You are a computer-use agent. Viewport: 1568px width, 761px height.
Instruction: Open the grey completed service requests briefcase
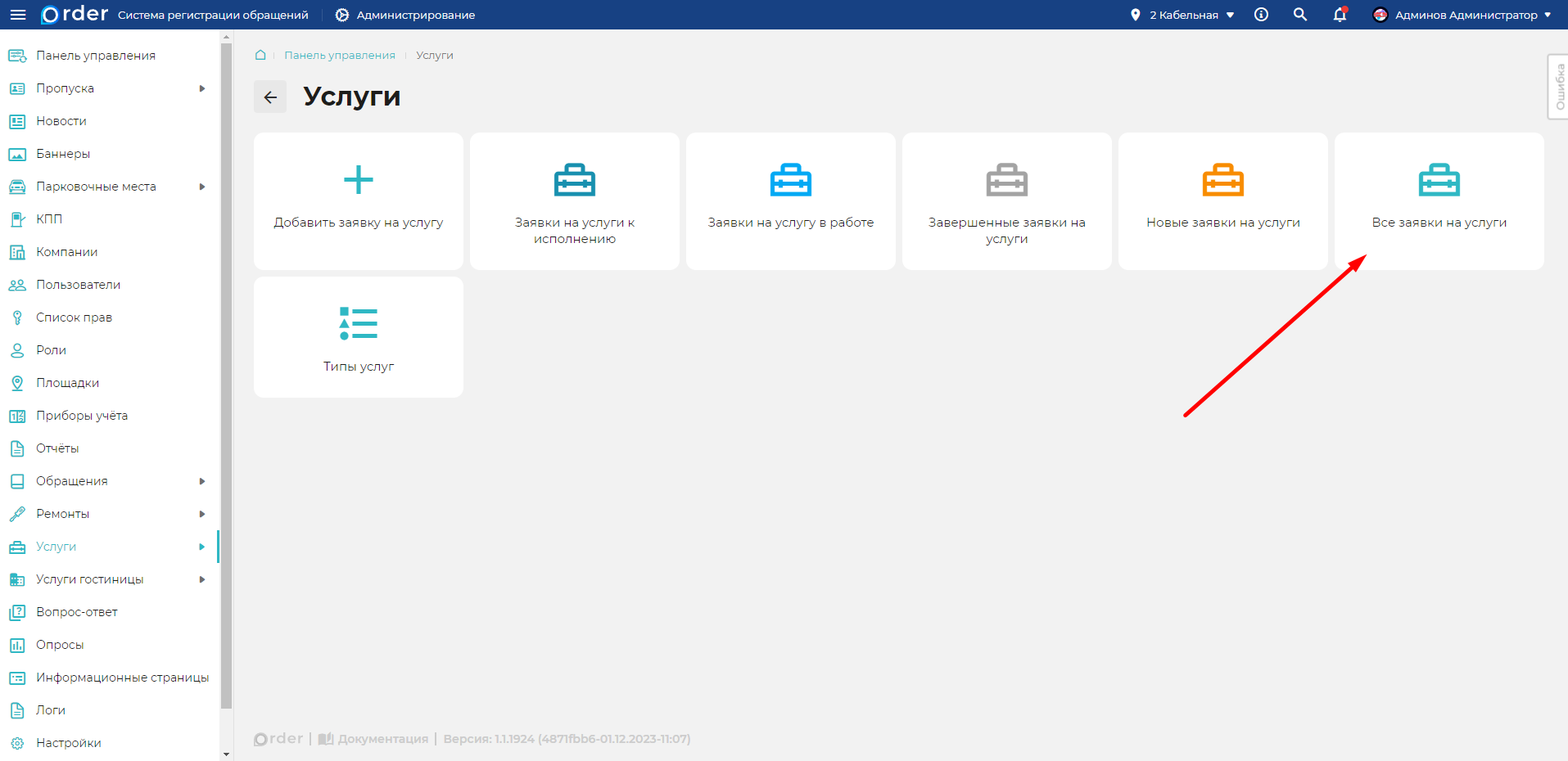(x=1006, y=181)
